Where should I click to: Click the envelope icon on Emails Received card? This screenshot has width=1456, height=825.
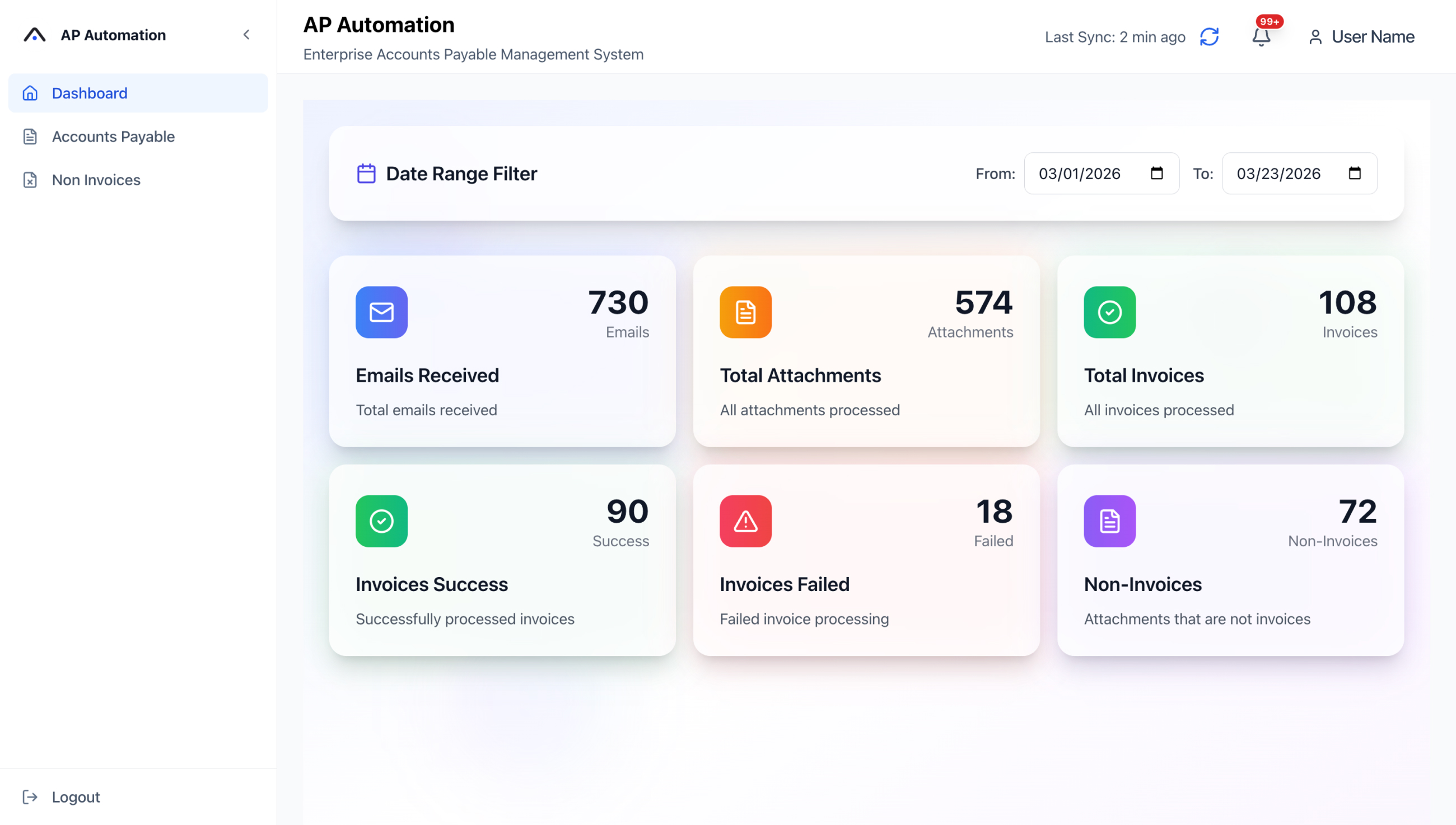point(381,312)
